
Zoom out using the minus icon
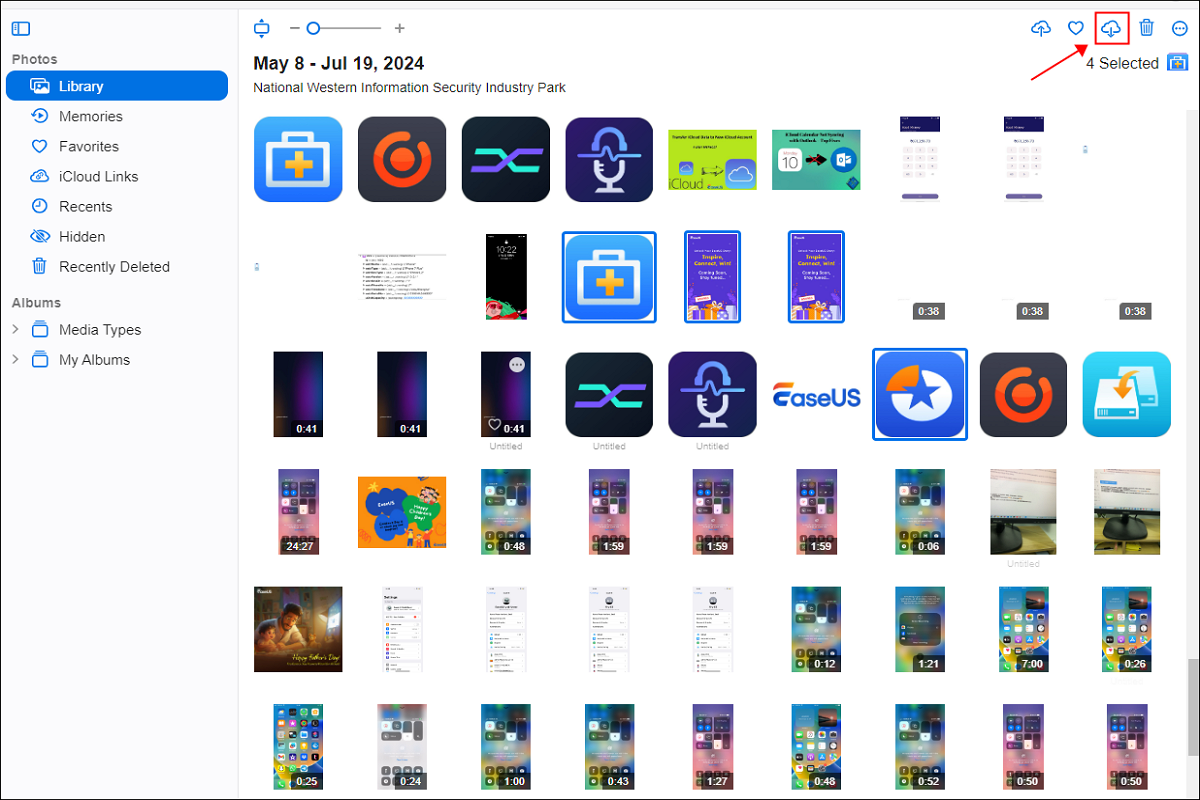[x=295, y=29]
